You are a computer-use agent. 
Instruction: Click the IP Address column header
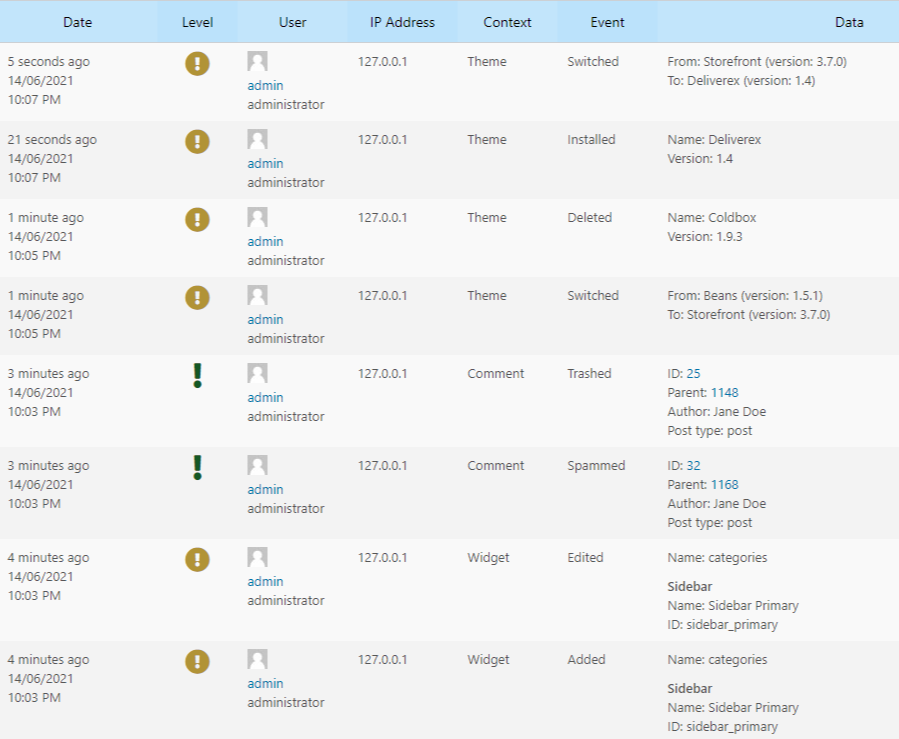(x=402, y=22)
